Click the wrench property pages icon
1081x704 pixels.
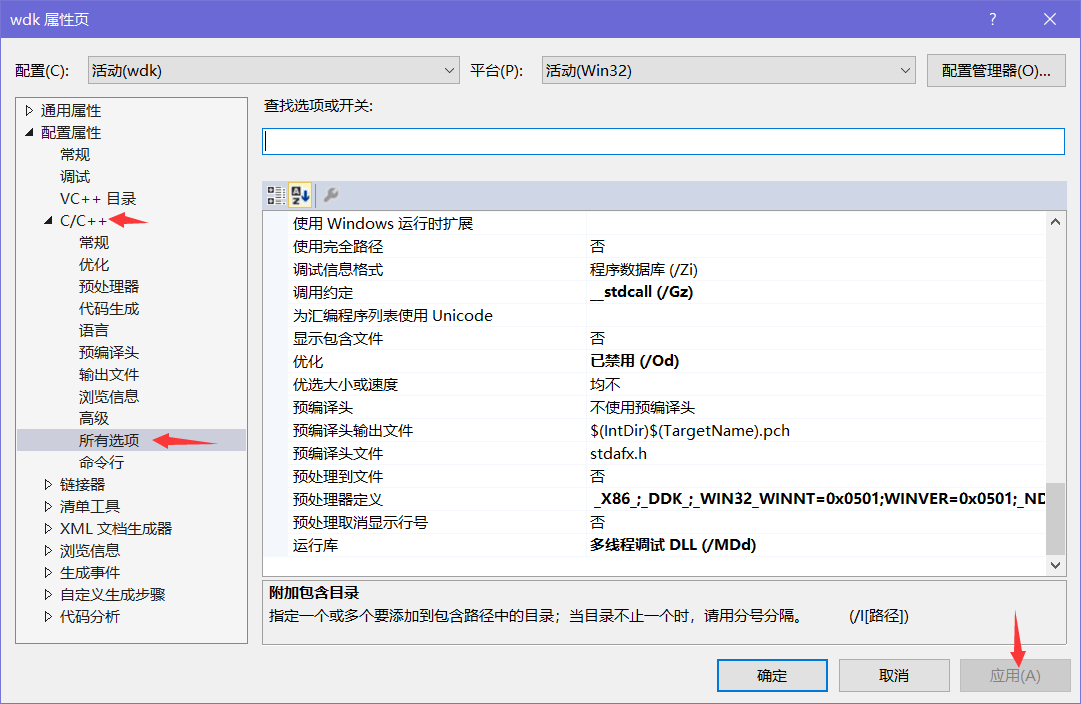point(331,195)
